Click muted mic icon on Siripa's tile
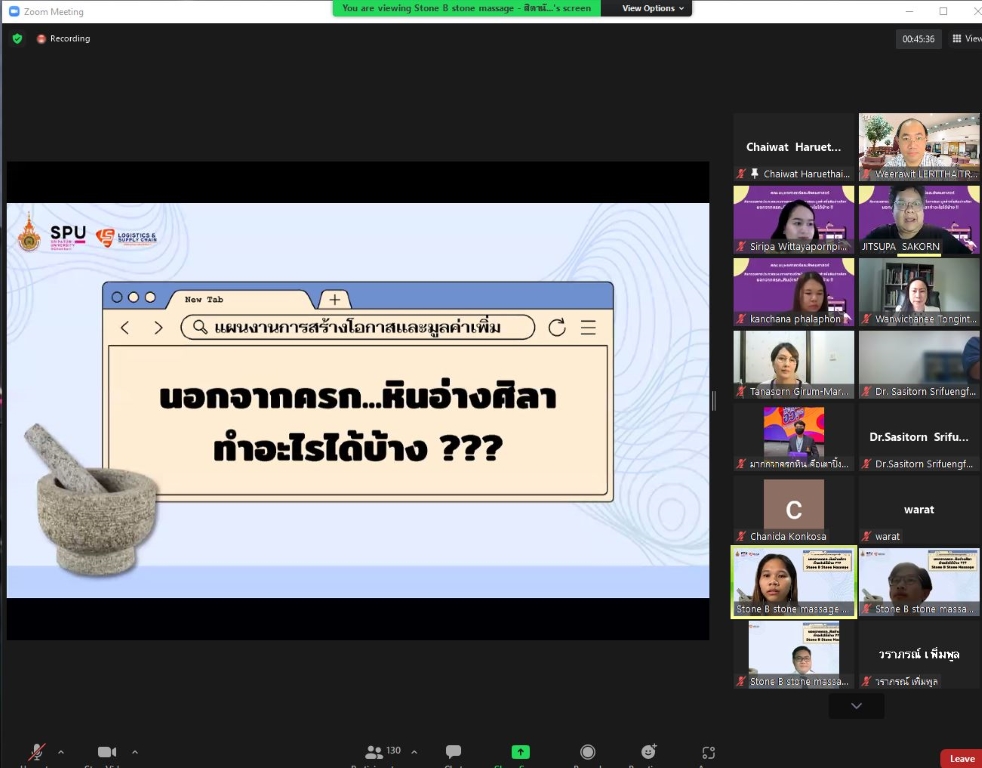982x768 pixels. click(x=742, y=246)
